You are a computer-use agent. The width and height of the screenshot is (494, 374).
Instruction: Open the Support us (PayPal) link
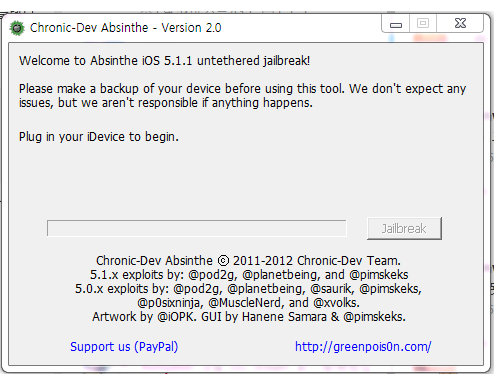124,347
